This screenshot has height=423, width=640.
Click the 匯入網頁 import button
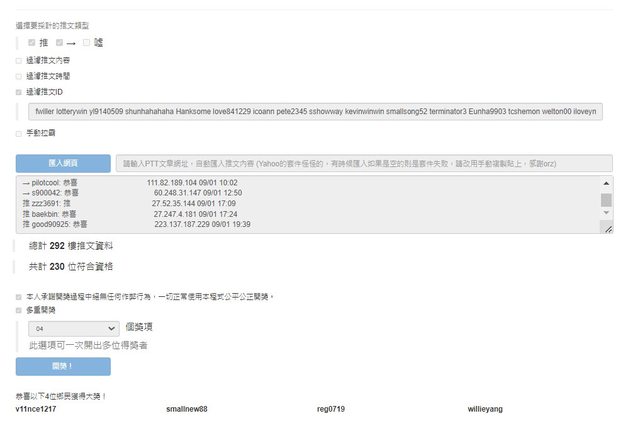(63, 163)
